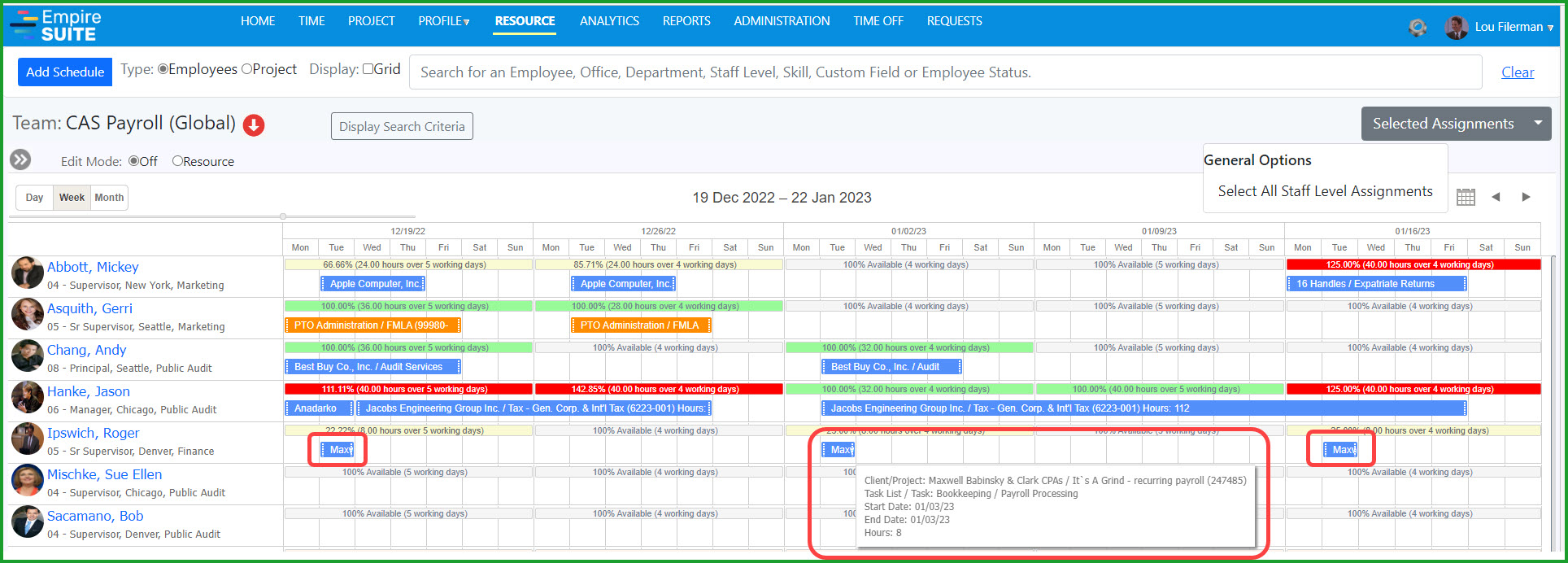Click Display Search Criteria button
This screenshot has height=563, width=1568.
click(402, 126)
